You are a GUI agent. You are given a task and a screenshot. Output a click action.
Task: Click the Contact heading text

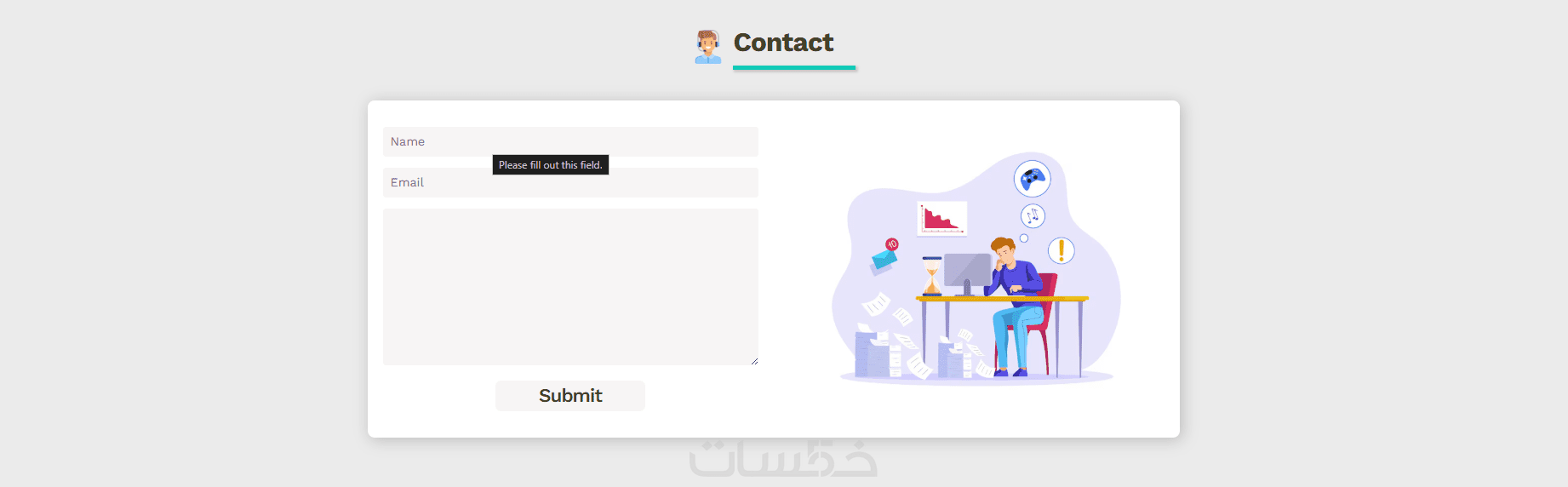click(x=783, y=43)
